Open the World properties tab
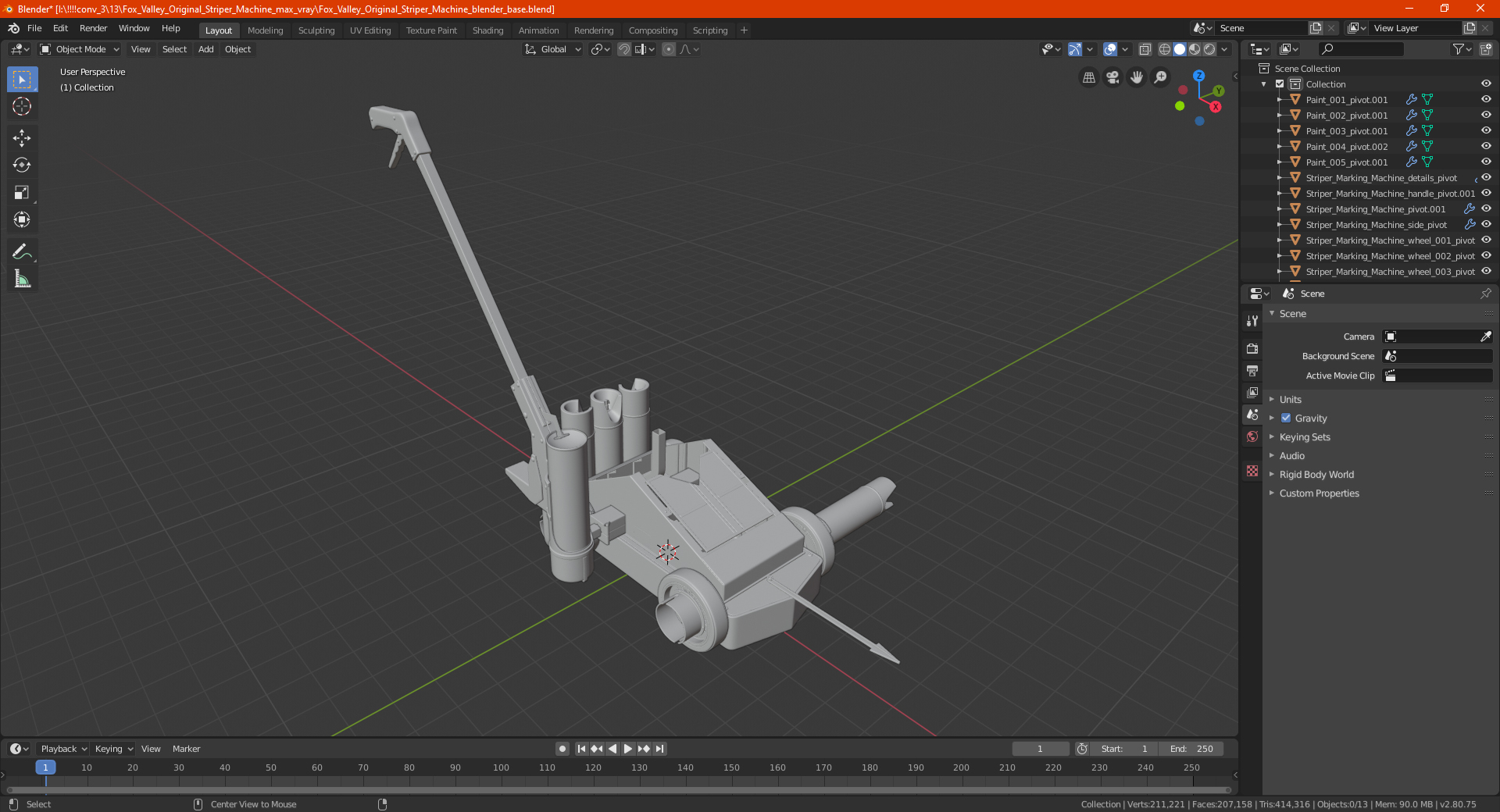This screenshot has width=1500, height=812. point(1252,436)
